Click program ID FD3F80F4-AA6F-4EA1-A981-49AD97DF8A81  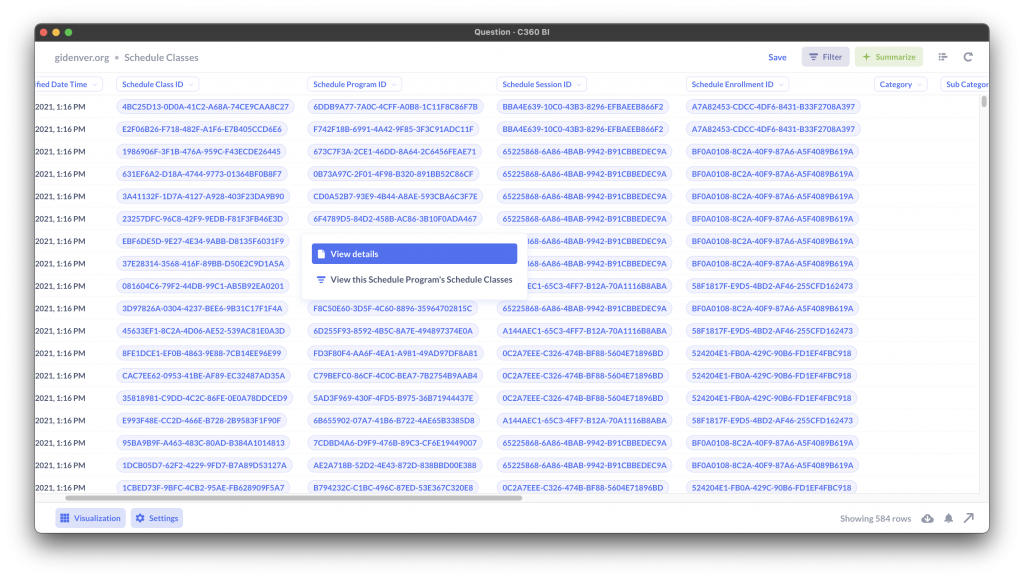(x=395, y=353)
